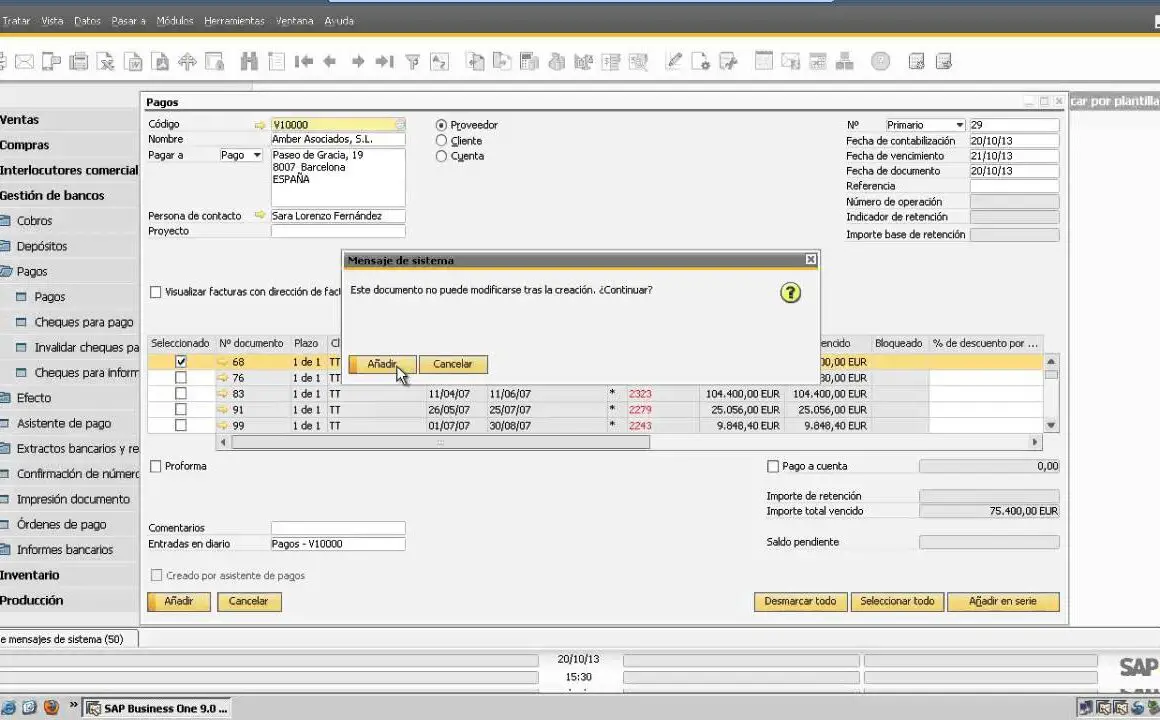Click the A-Z Sort icon
This screenshot has height=720, width=1160.
(439, 61)
